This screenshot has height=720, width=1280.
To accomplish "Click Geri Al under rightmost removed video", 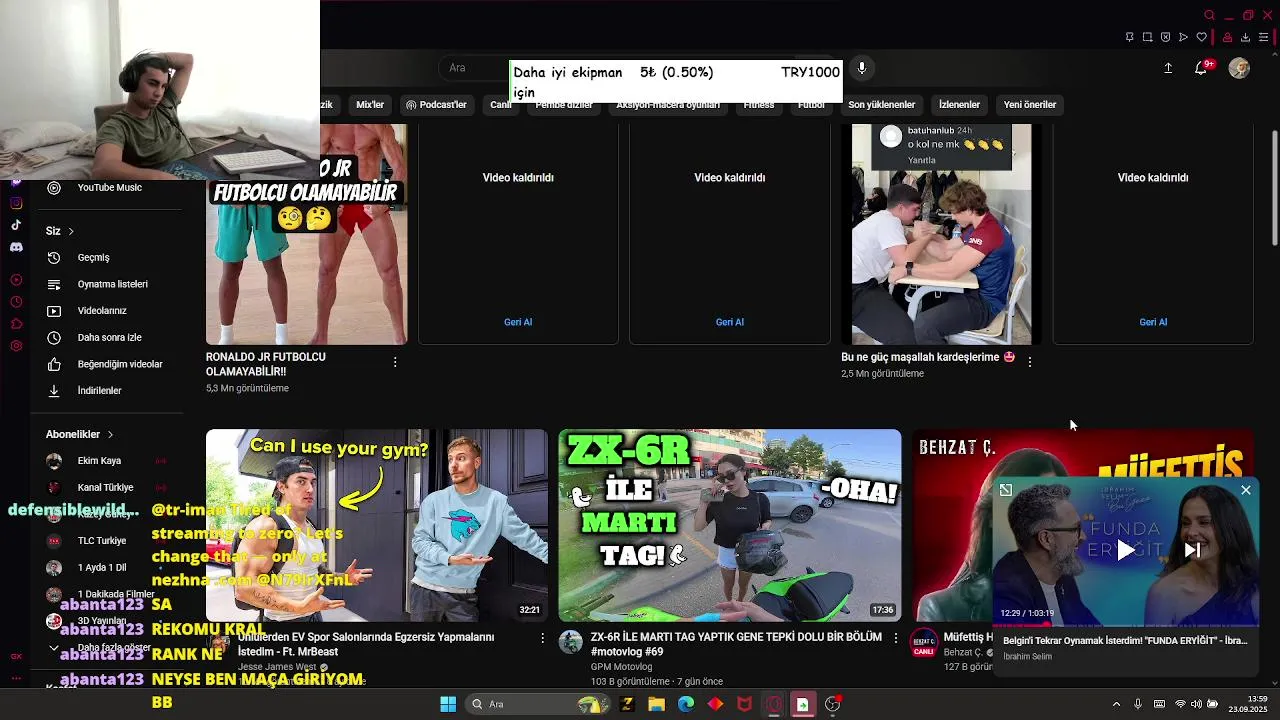I will click(1153, 322).
